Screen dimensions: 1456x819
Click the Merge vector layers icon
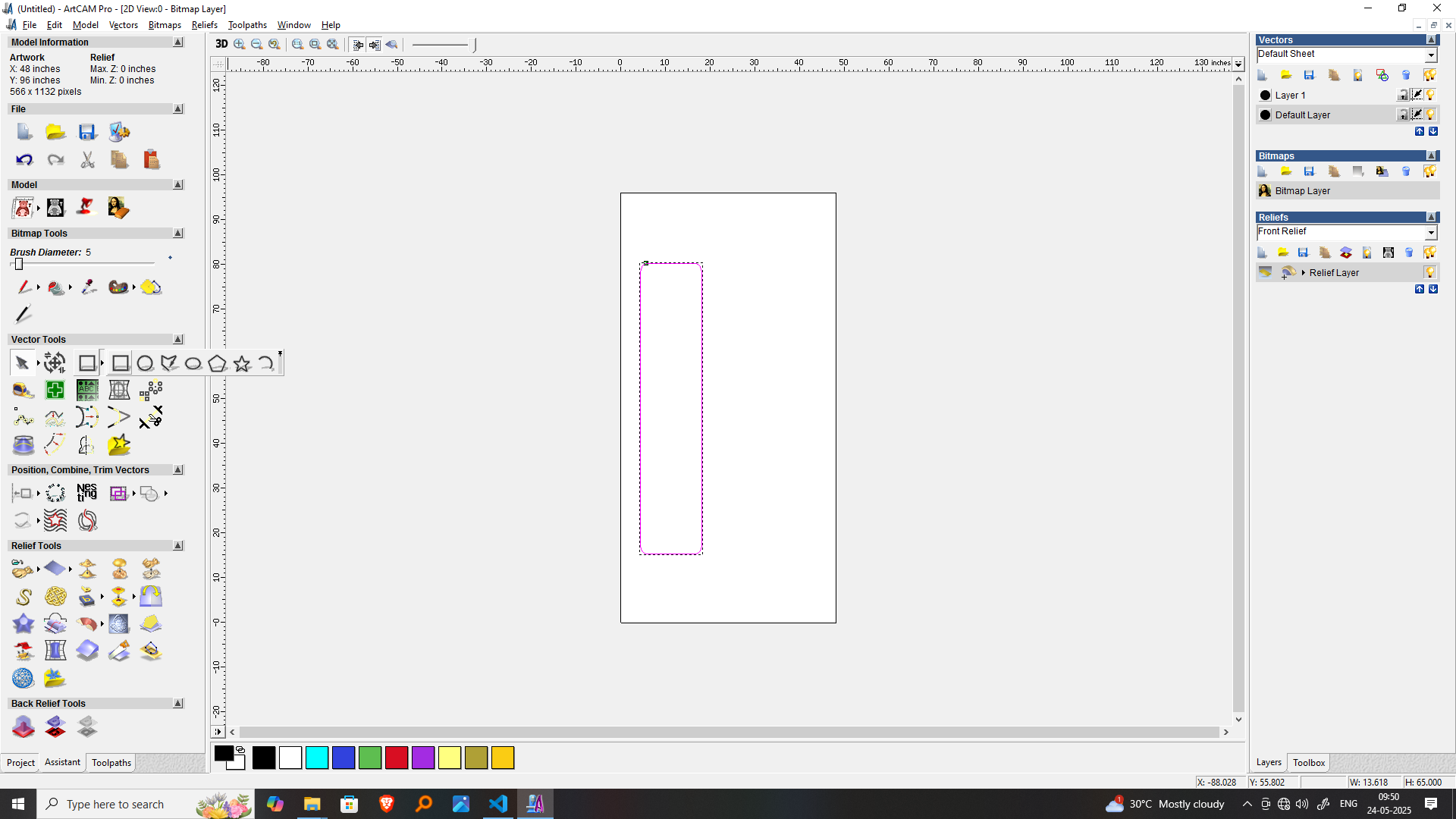tap(1382, 75)
